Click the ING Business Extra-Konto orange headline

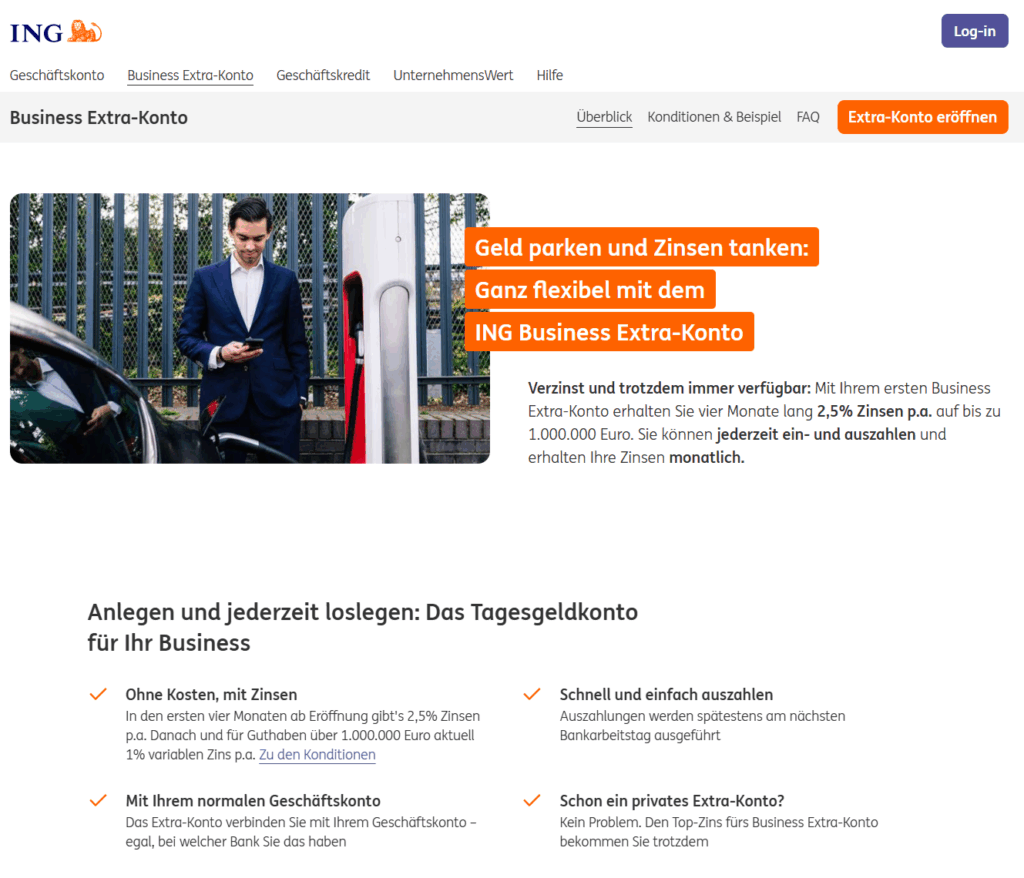(x=609, y=332)
